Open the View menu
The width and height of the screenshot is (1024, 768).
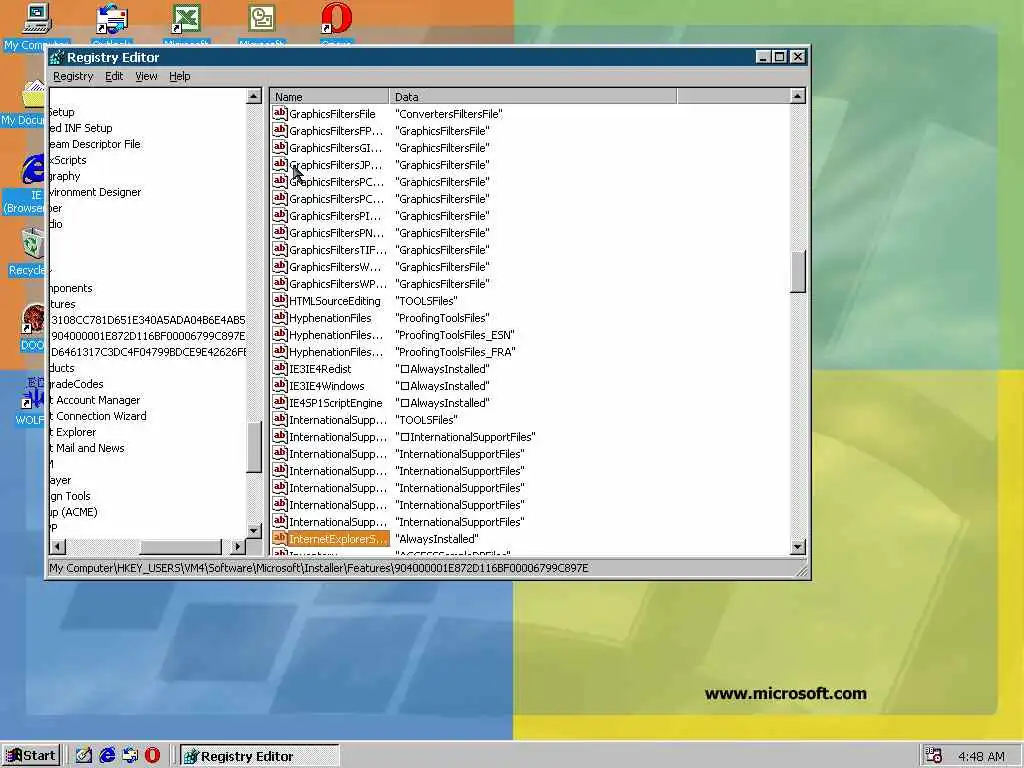[146, 76]
